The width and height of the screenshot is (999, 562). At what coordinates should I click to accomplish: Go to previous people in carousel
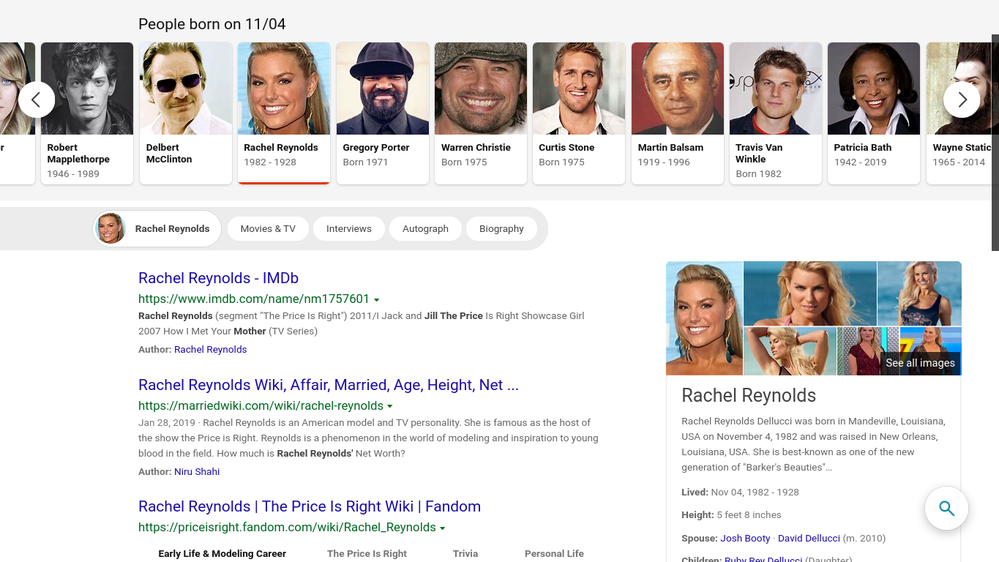tap(36, 99)
